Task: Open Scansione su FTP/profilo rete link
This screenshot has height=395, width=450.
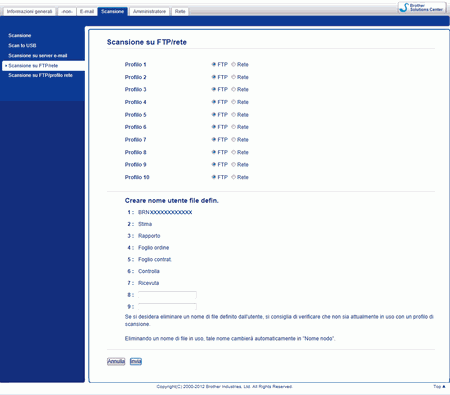Action: point(40,75)
